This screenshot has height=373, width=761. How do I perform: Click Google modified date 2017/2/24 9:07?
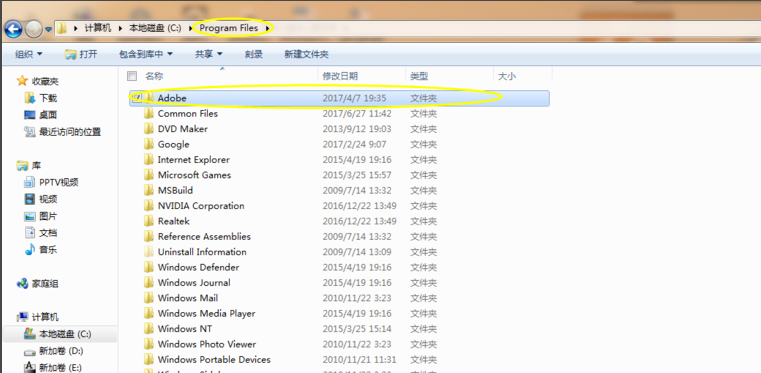(x=354, y=145)
